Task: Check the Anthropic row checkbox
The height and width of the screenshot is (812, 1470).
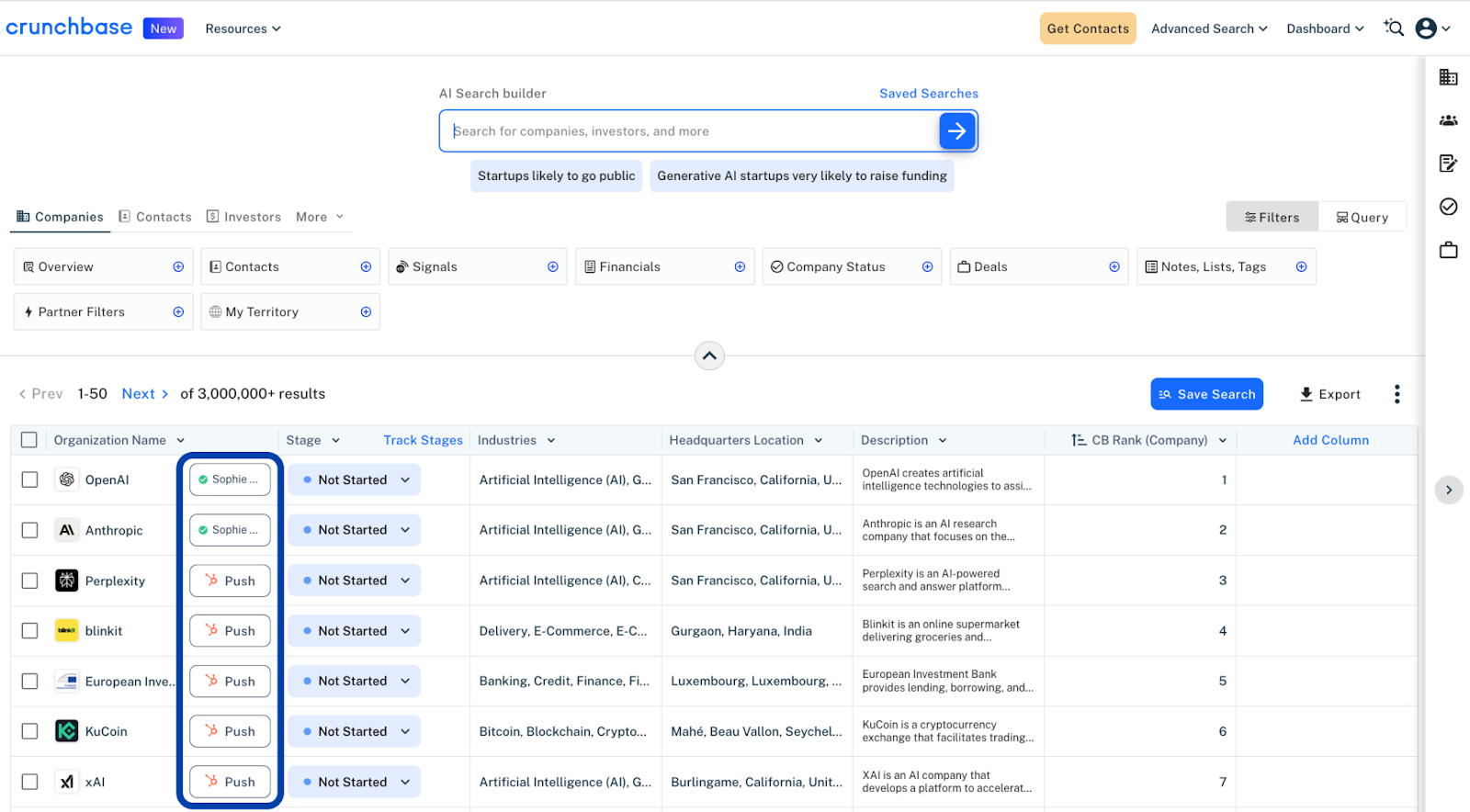Action: [x=30, y=530]
